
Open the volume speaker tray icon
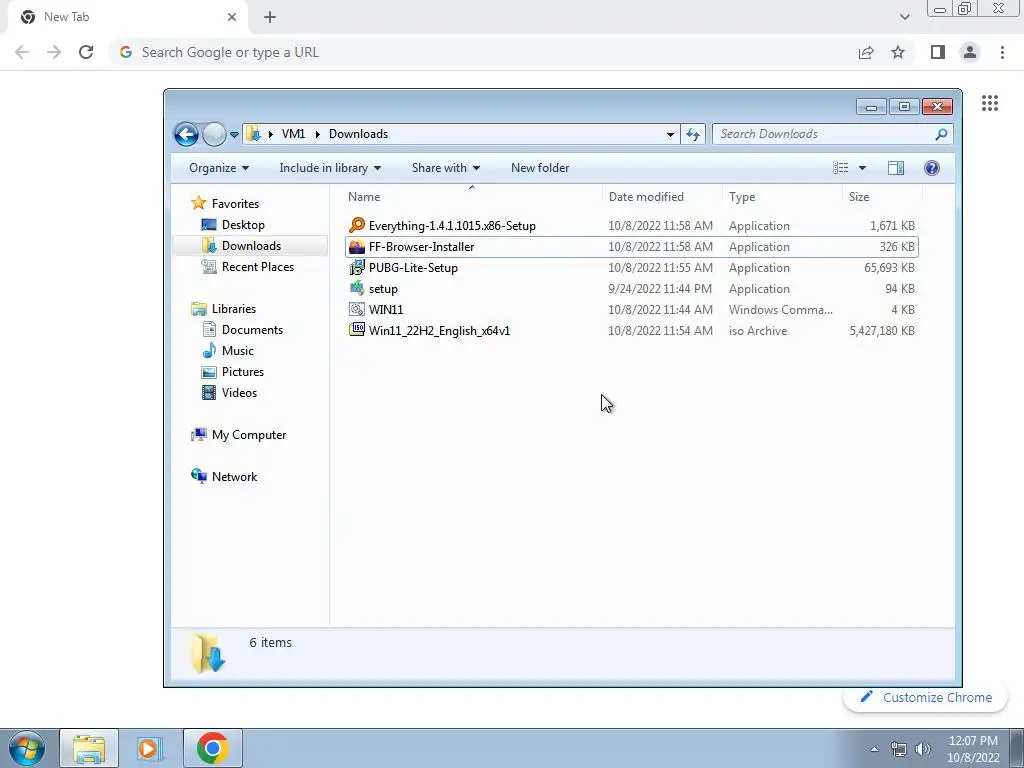click(x=923, y=749)
